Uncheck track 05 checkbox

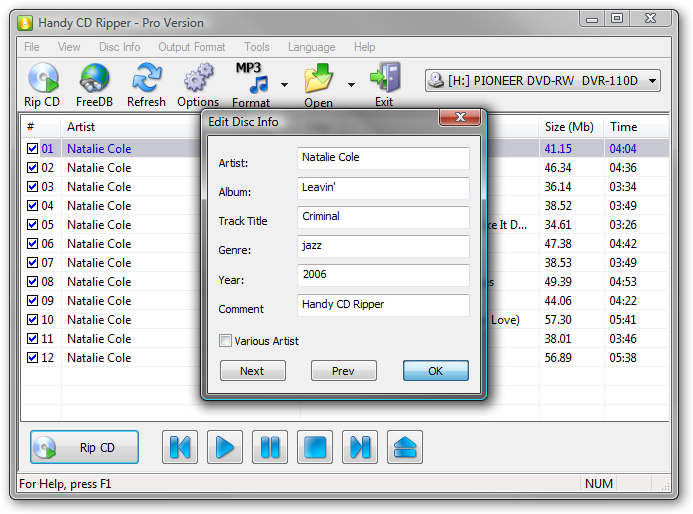[32, 225]
